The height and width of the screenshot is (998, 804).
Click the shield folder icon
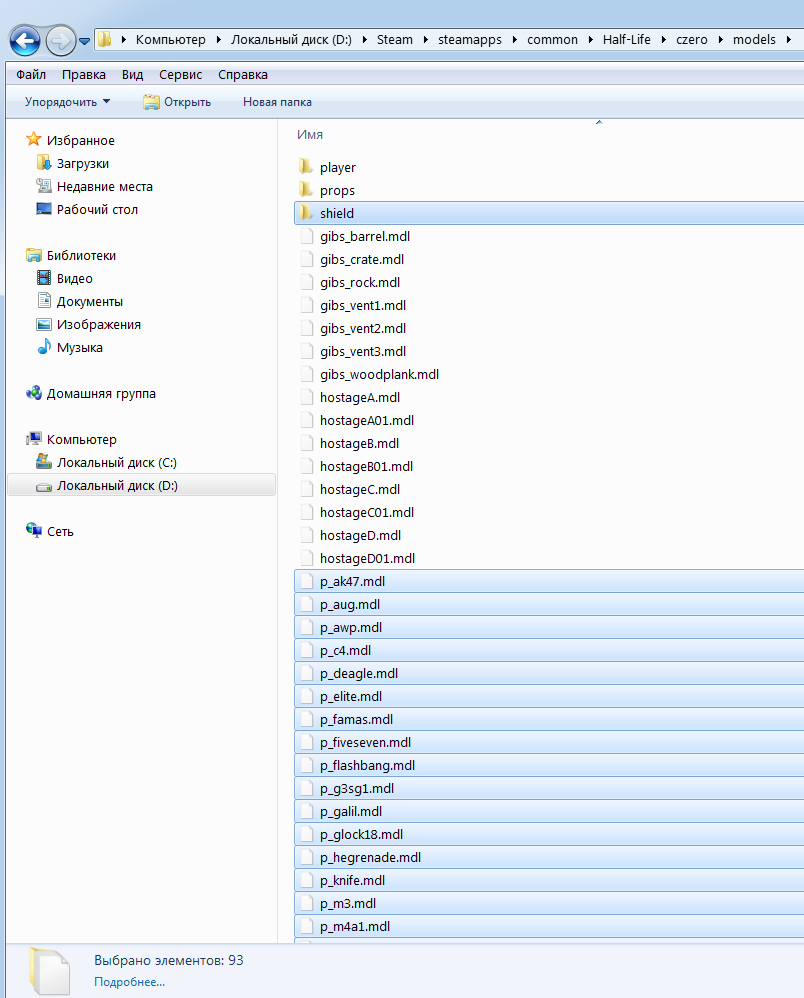coord(306,213)
